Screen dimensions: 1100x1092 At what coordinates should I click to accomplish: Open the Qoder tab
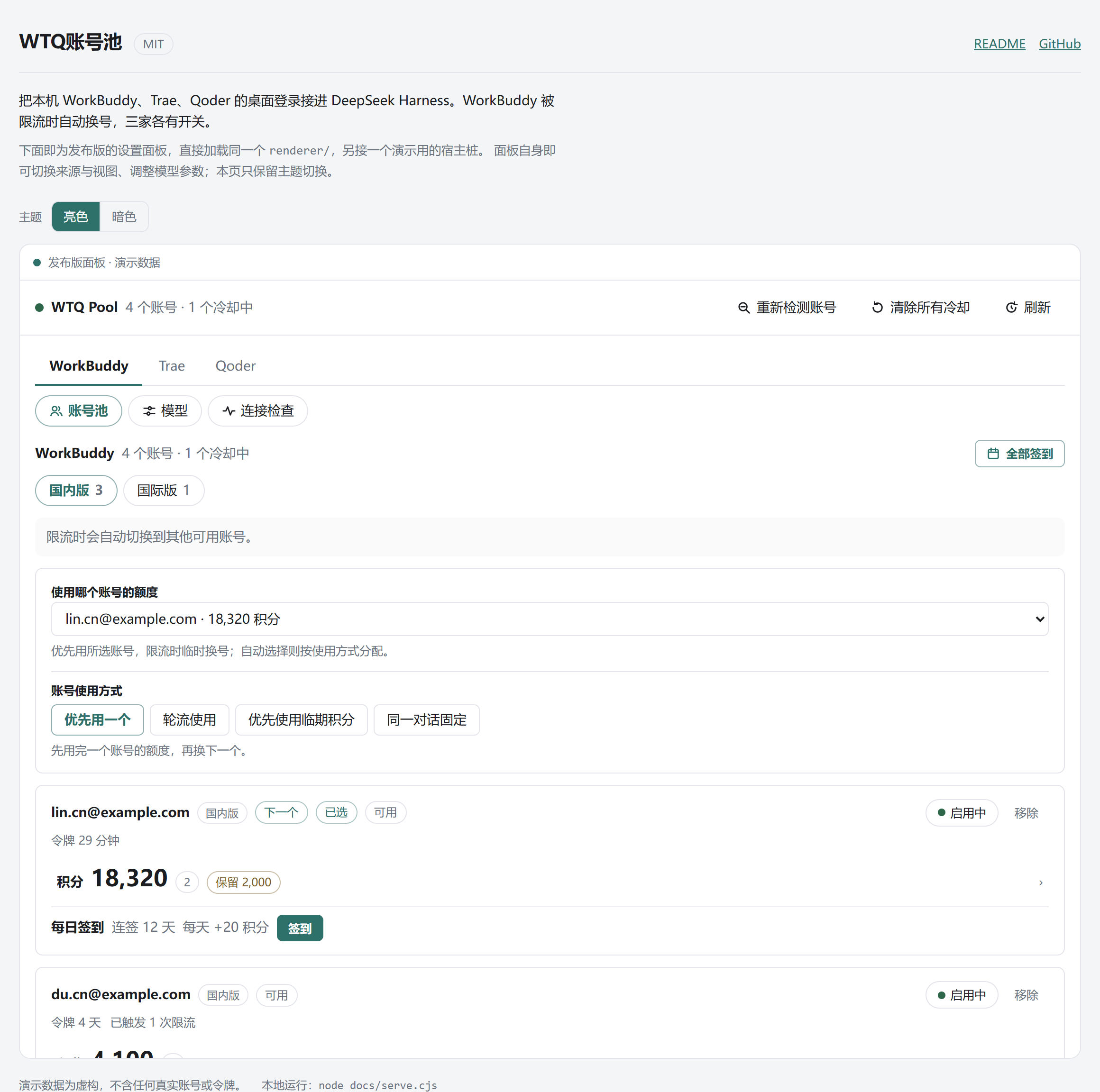235,366
